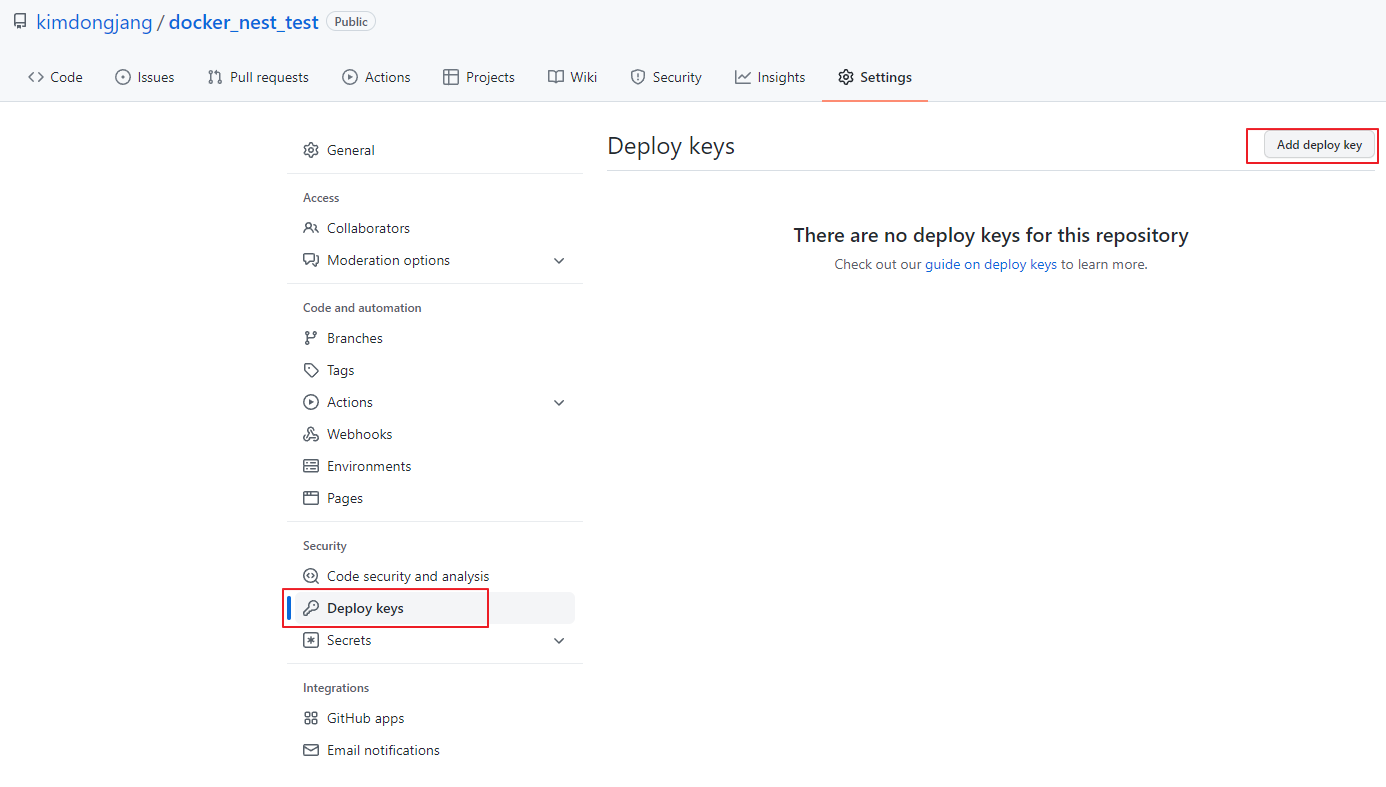
Task: Switch to the Code tab
Action: point(55,77)
